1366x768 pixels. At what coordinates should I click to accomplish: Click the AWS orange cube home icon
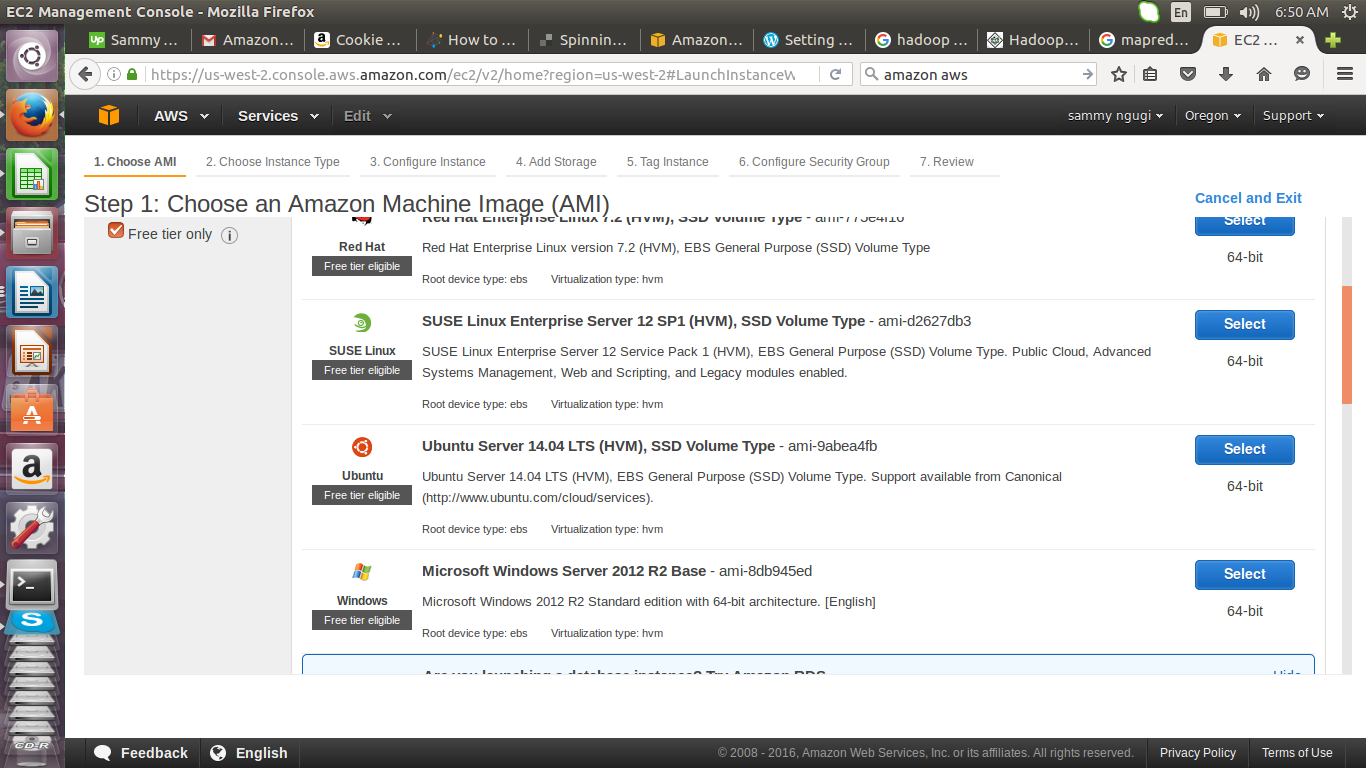pos(109,116)
